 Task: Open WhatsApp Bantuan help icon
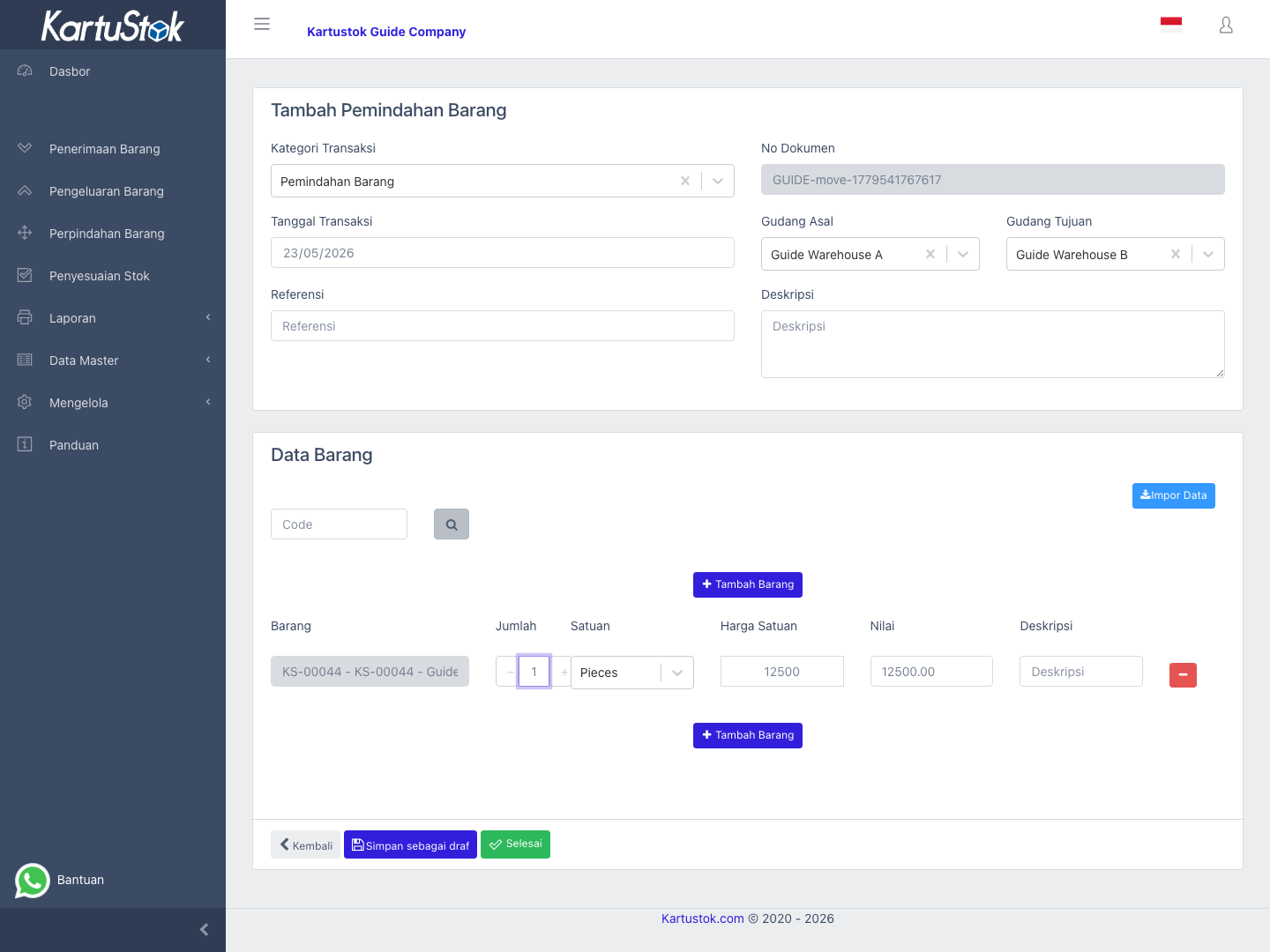pos(33,880)
